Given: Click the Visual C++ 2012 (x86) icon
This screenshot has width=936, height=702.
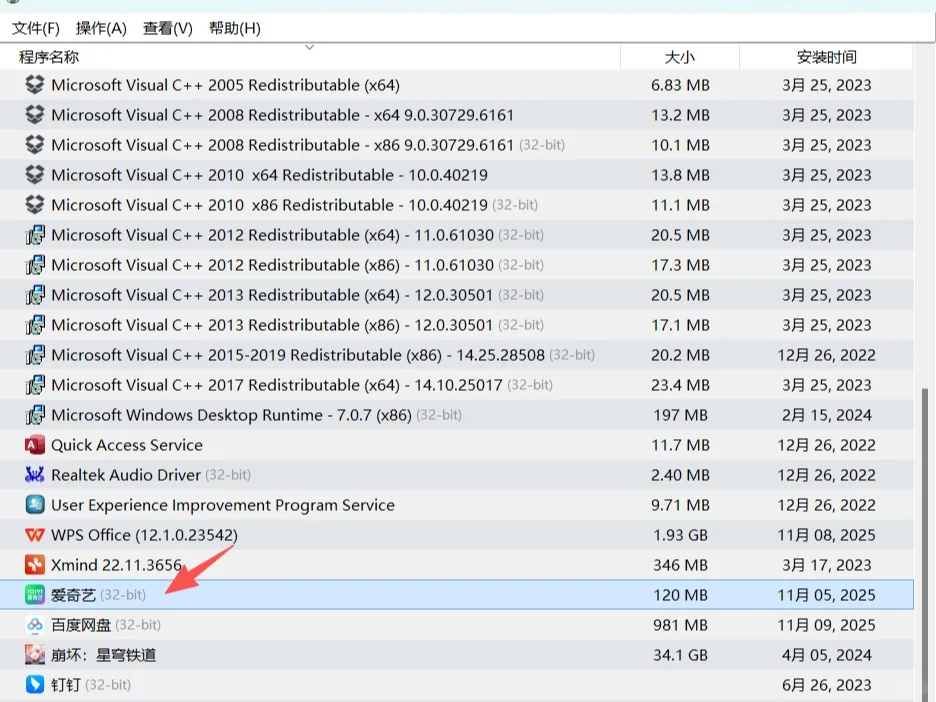Looking at the screenshot, I should point(35,264).
